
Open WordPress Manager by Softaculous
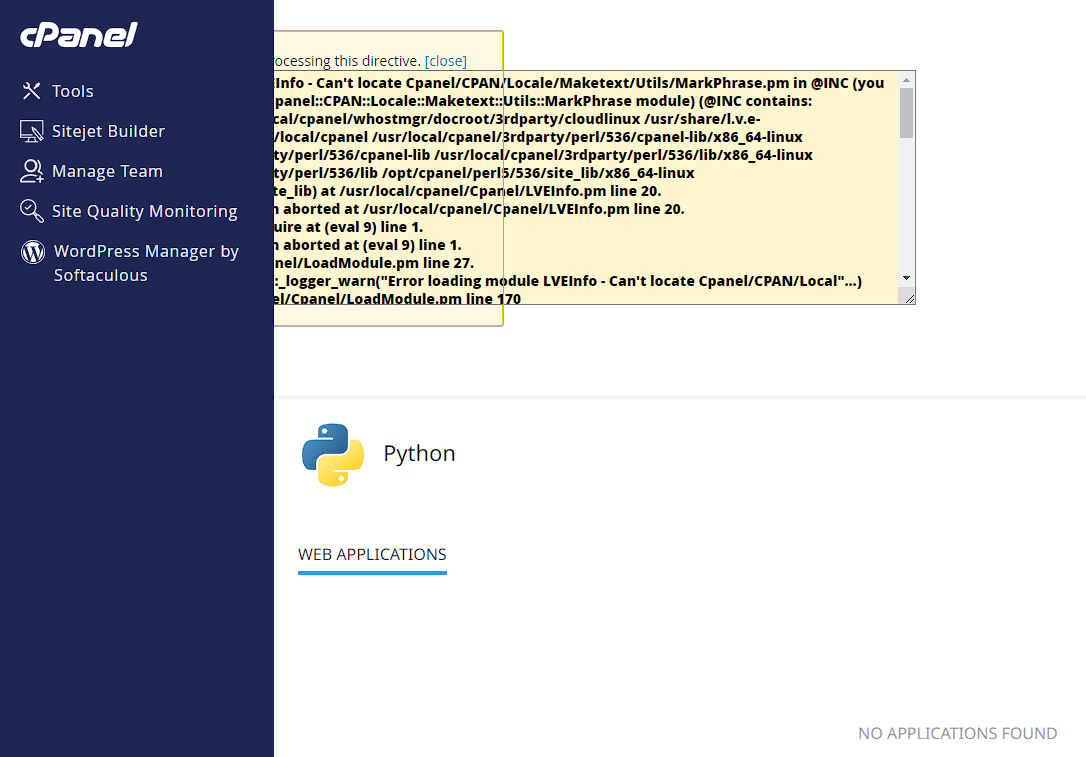(x=146, y=263)
